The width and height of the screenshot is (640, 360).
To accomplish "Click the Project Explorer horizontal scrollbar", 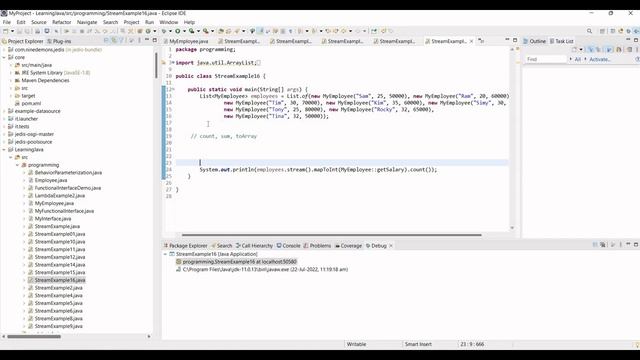I will 34,337.
